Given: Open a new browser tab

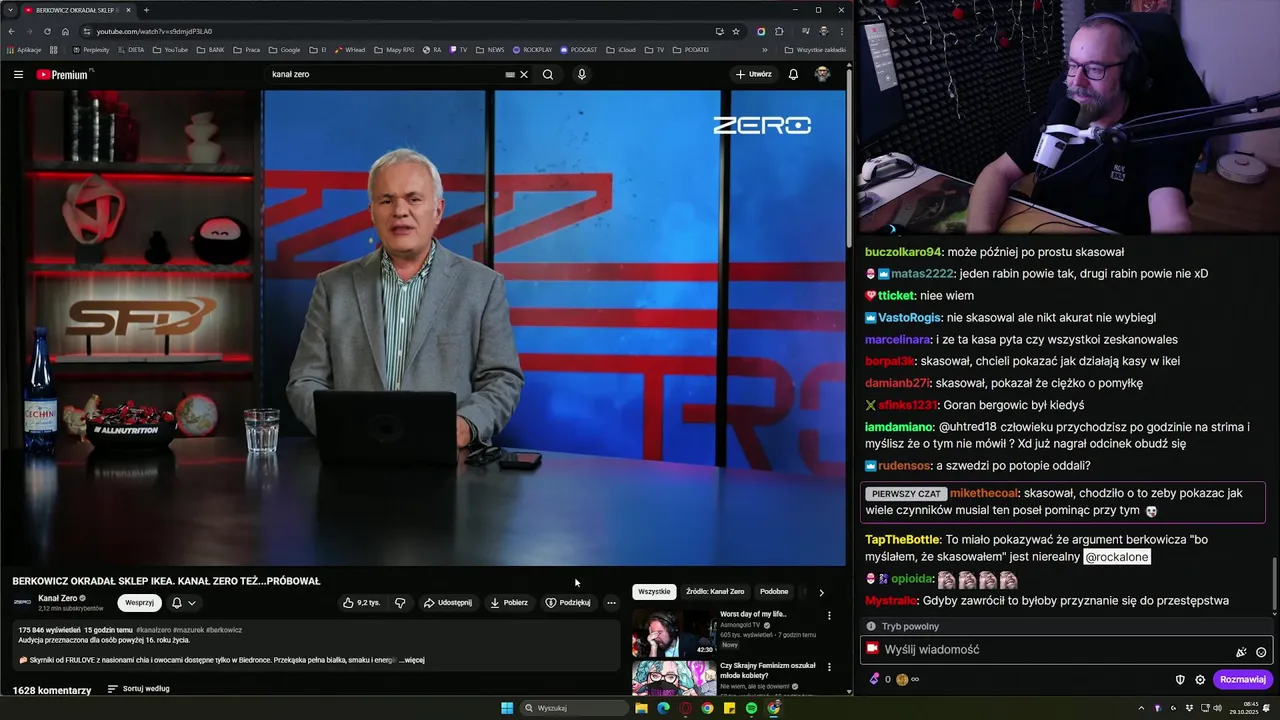Looking at the screenshot, I should tap(146, 10).
